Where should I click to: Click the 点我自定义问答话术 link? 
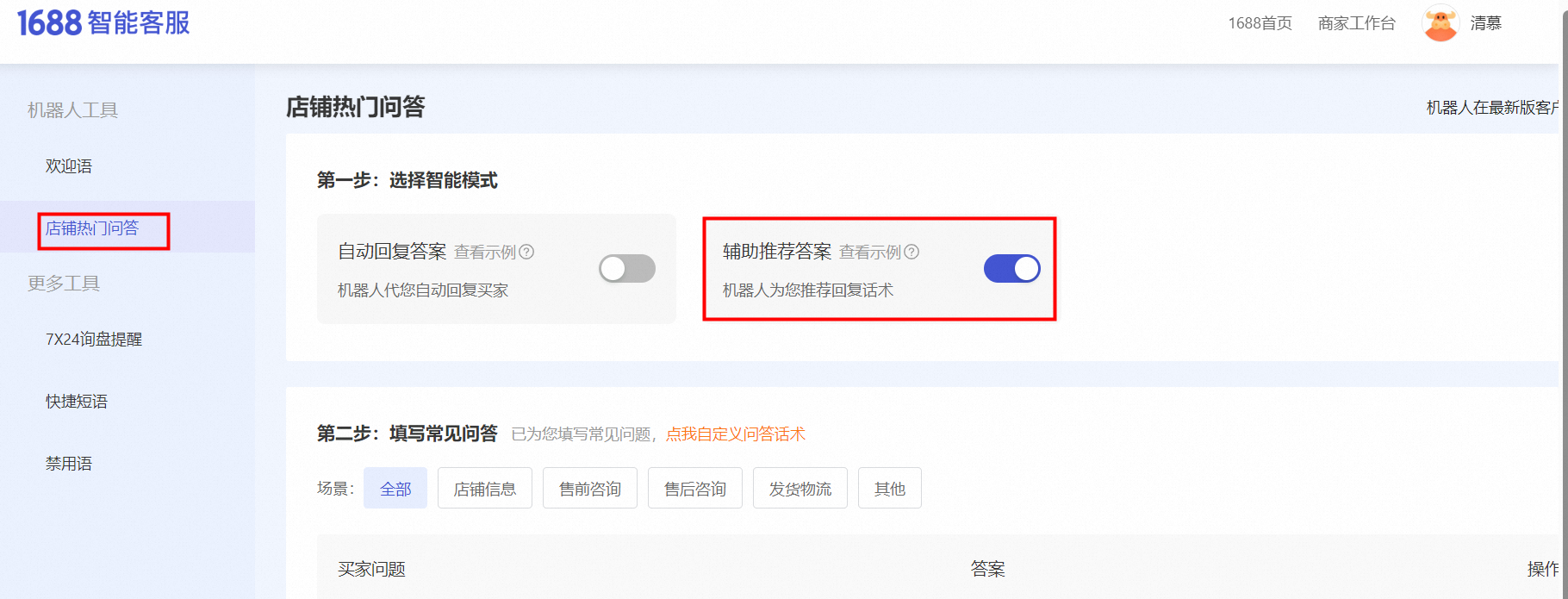pyautogui.click(x=736, y=434)
